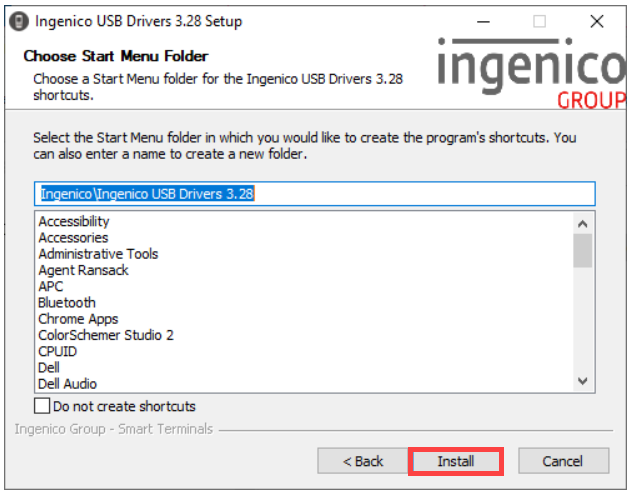630x494 pixels.
Task: Select Chrome Apps in the list
Action: pos(78,319)
